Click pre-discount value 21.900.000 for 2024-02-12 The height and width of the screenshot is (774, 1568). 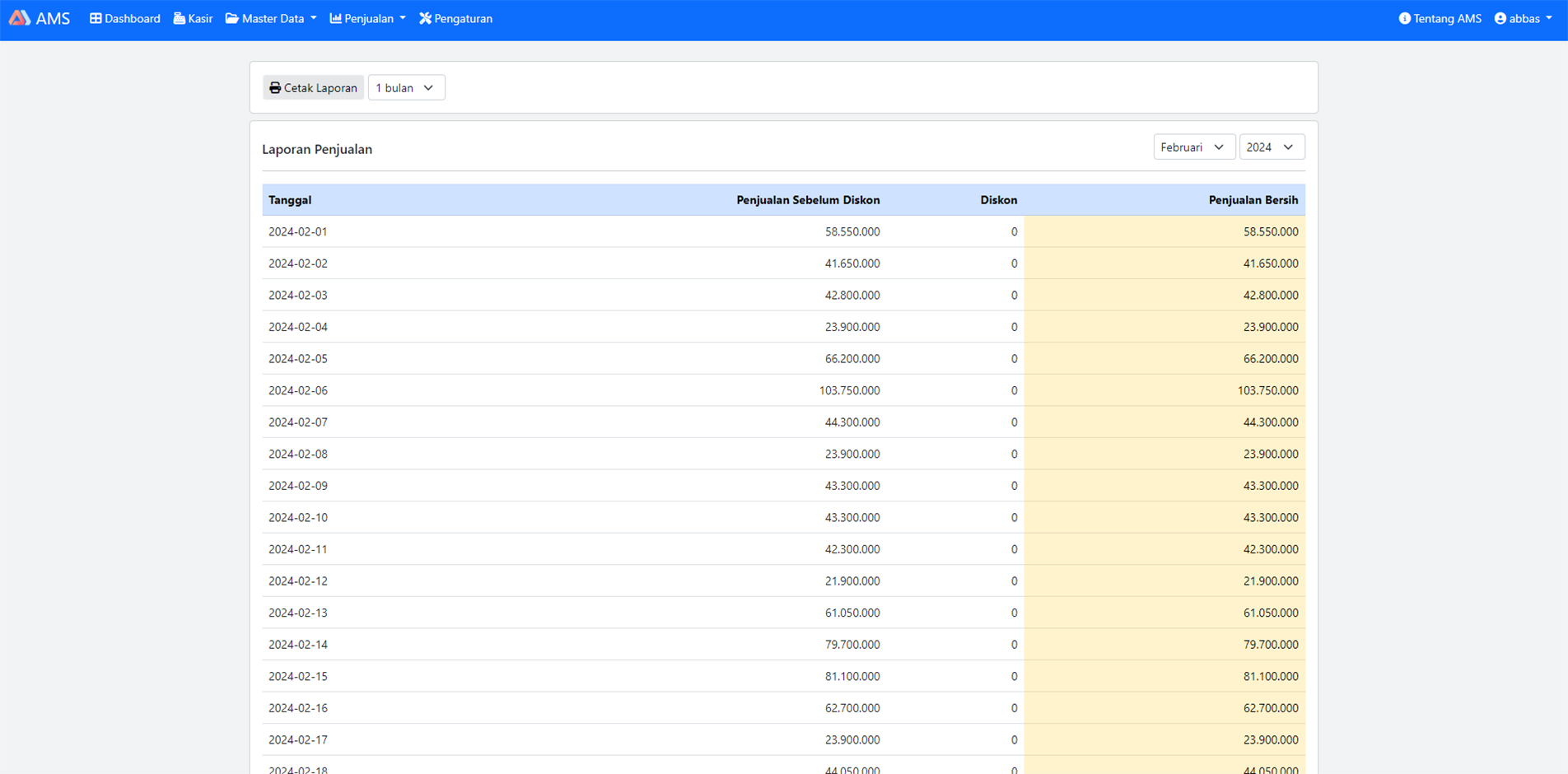[x=852, y=580]
